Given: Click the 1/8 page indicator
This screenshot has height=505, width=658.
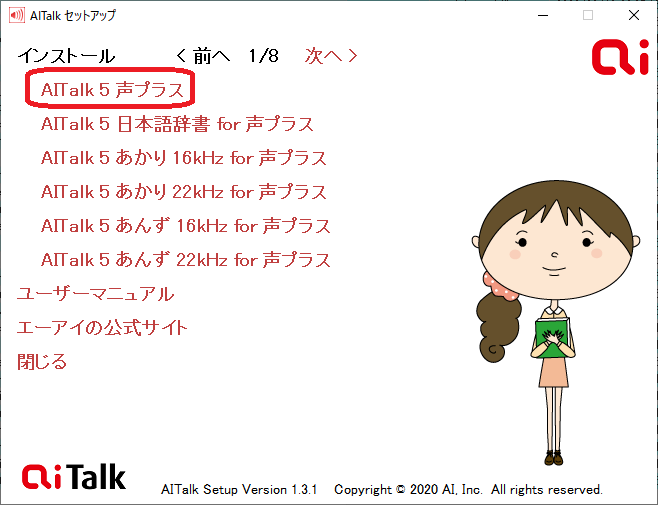Looking at the screenshot, I should (x=264, y=55).
